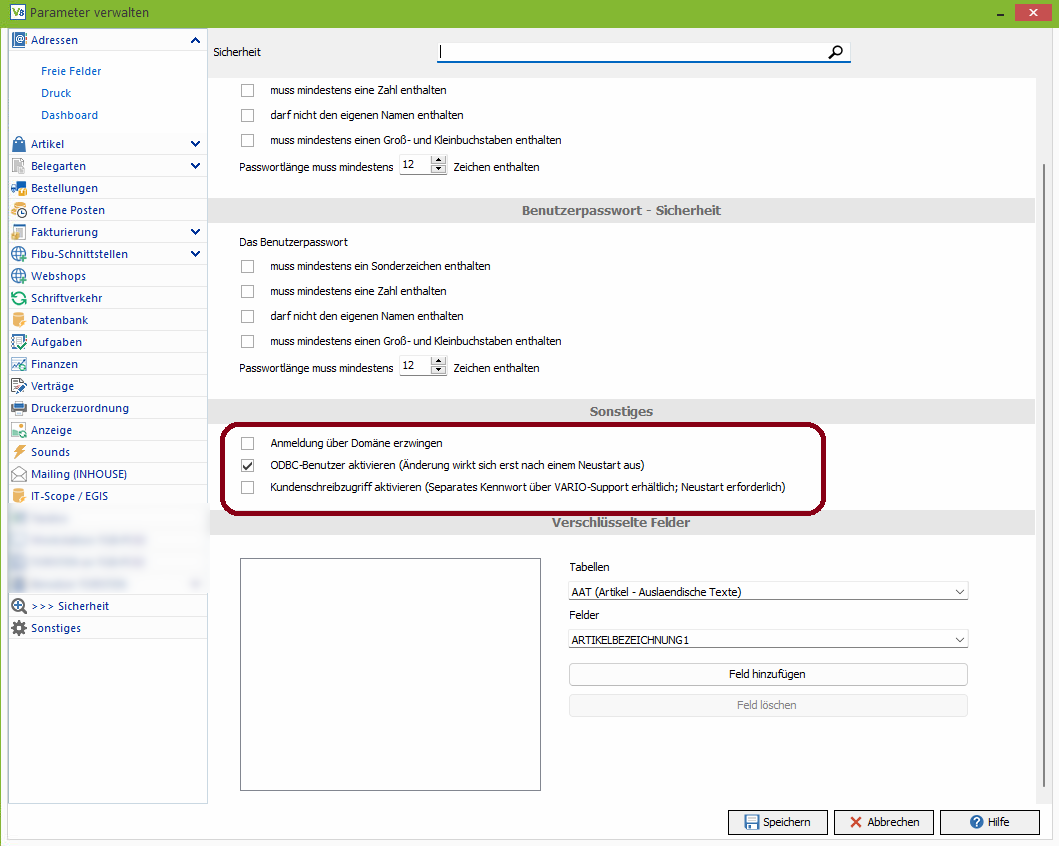Uncheck ODBC-Benutzer aktivieren checkbox

(x=248, y=465)
